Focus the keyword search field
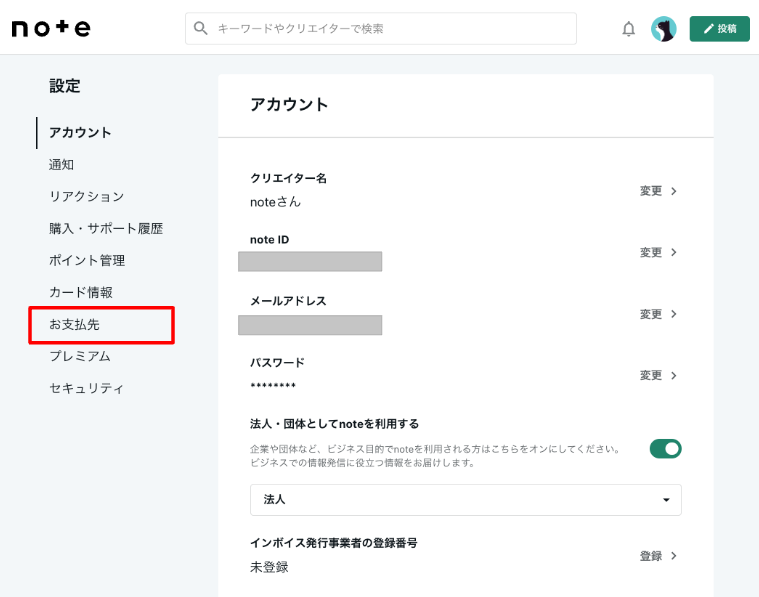 point(381,29)
